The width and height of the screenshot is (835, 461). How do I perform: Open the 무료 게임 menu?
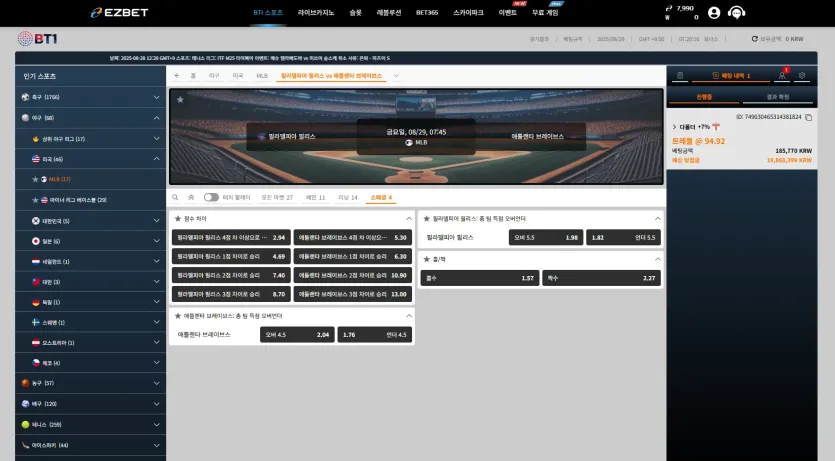tap(545, 13)
